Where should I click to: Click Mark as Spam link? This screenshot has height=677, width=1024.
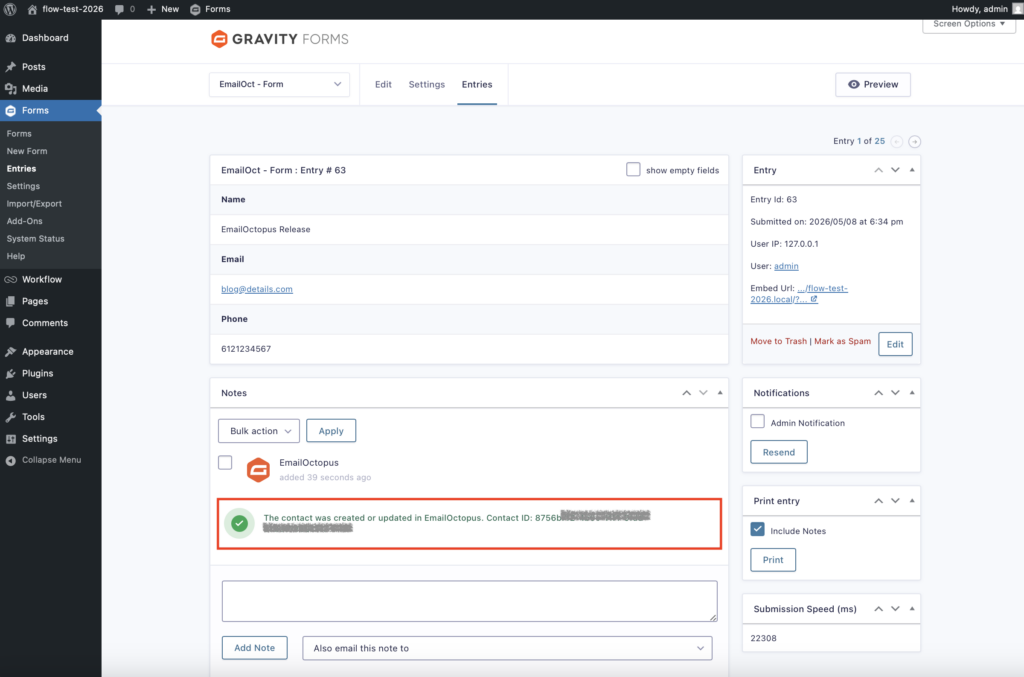point(842,341)
